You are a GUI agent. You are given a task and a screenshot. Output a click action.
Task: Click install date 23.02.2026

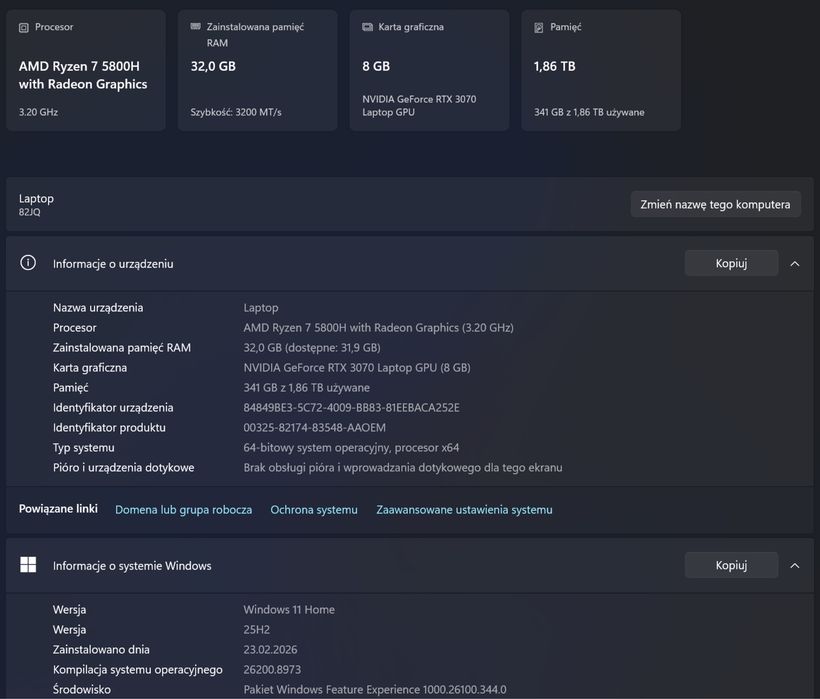click(x=270, y=649)
